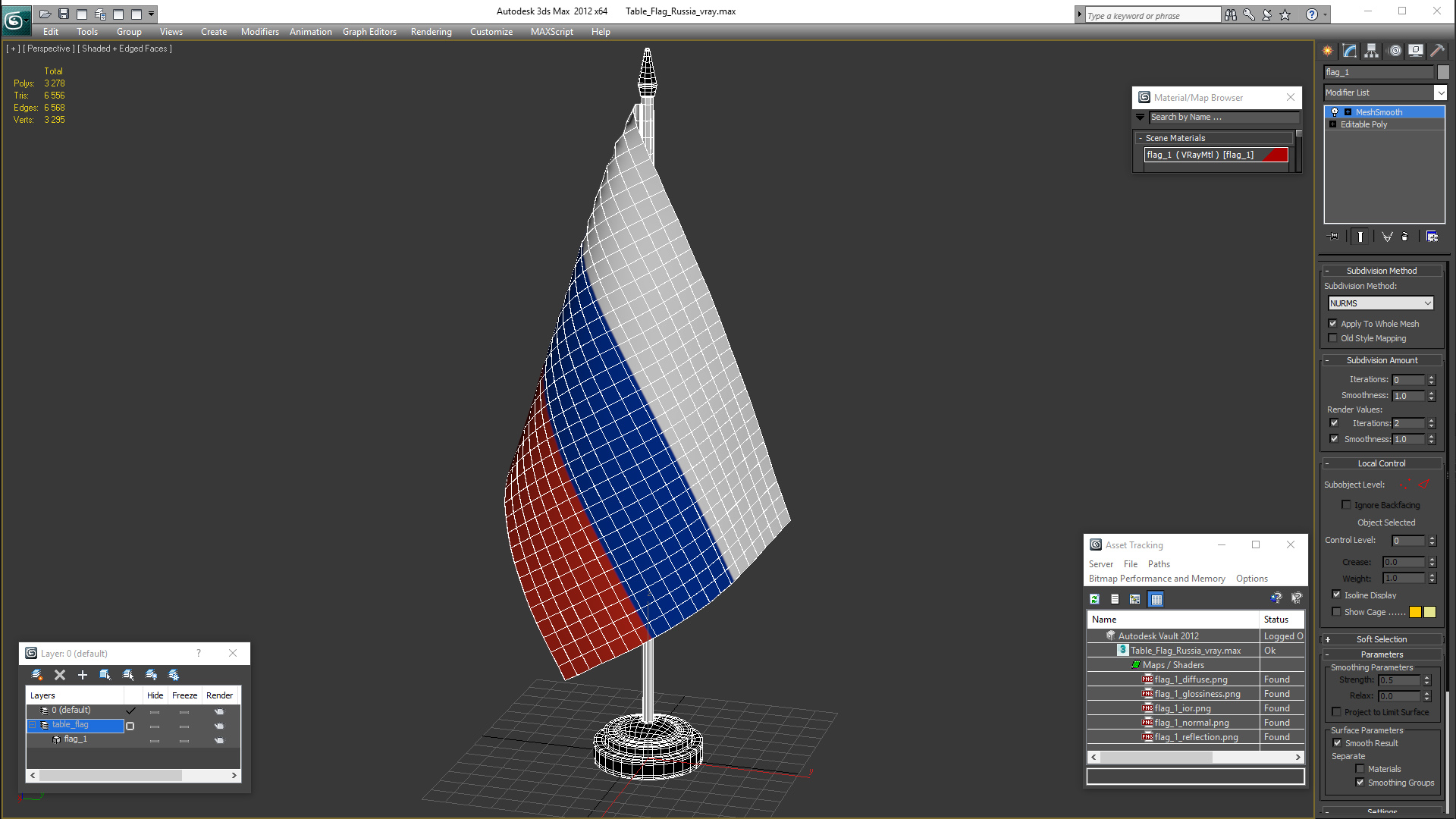
Task: Open Paths menu in Asset Tracking
Action: point(1159,564)
